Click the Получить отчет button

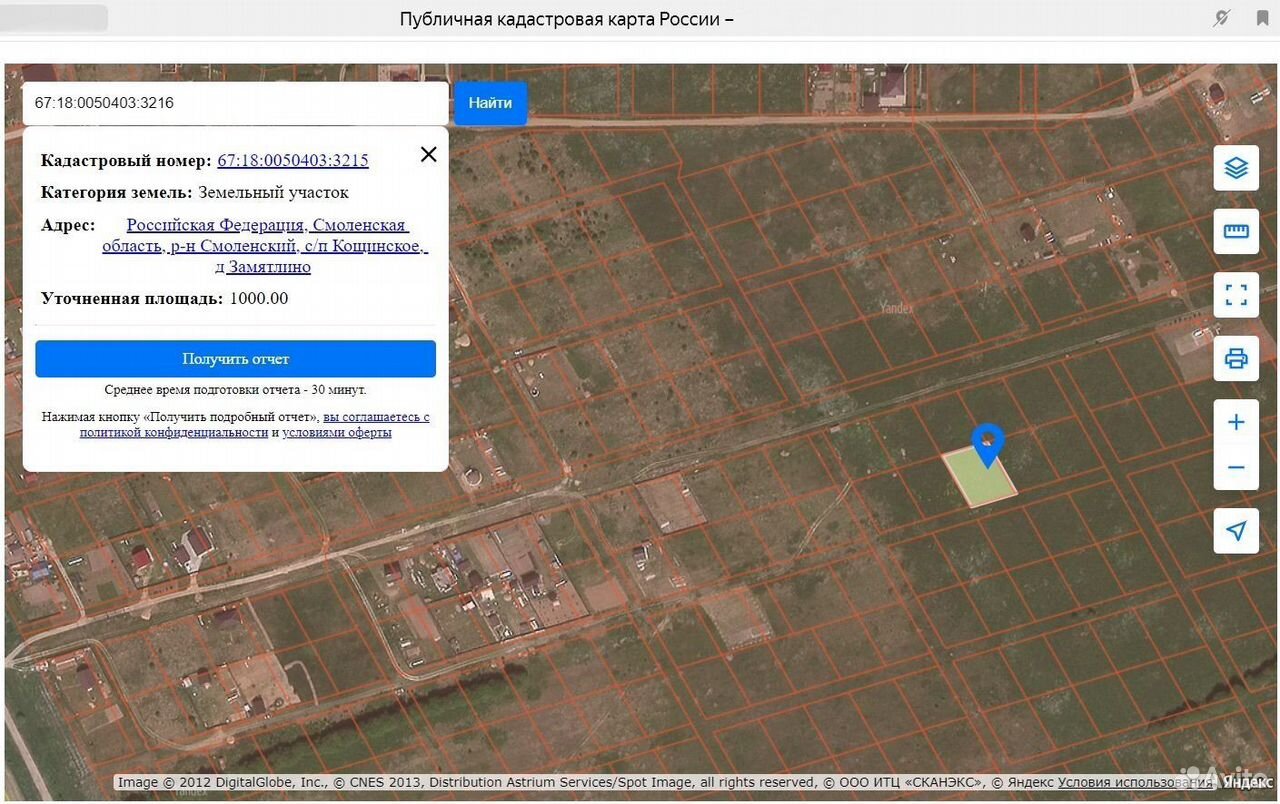(x=235, y=359)
